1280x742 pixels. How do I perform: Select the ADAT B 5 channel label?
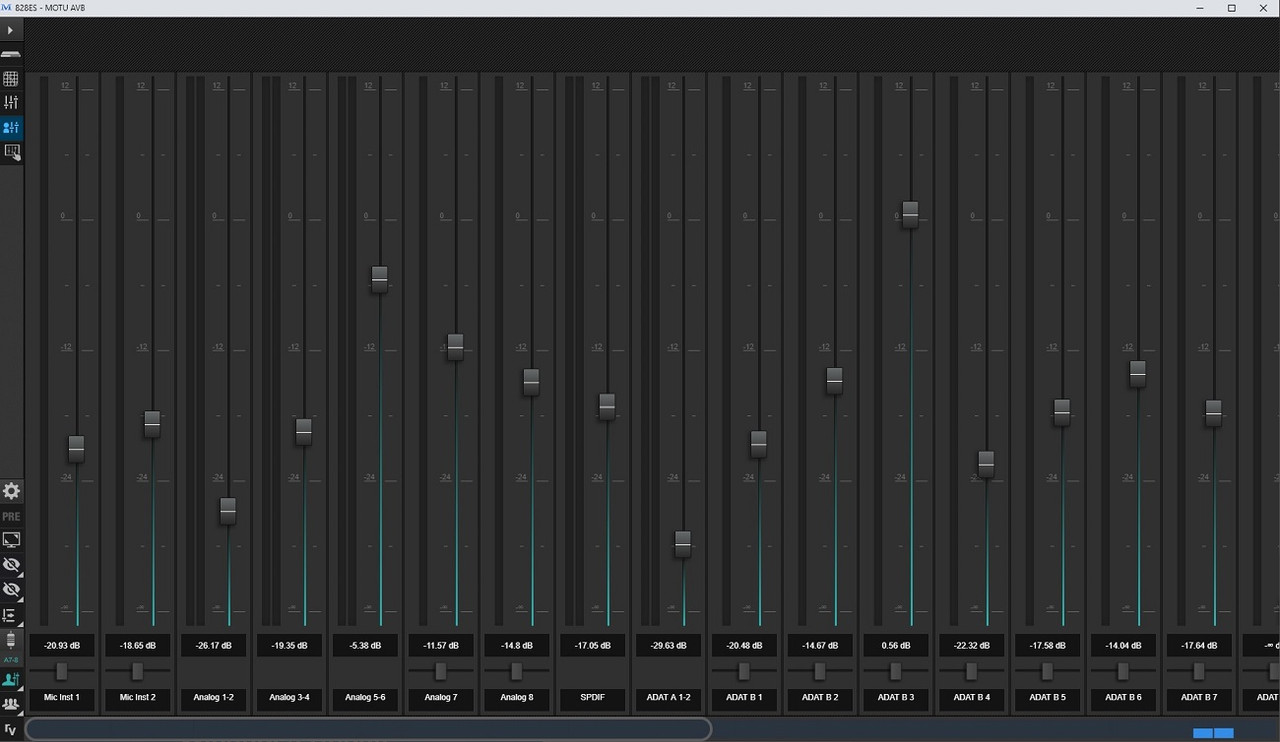point(1048,698)
